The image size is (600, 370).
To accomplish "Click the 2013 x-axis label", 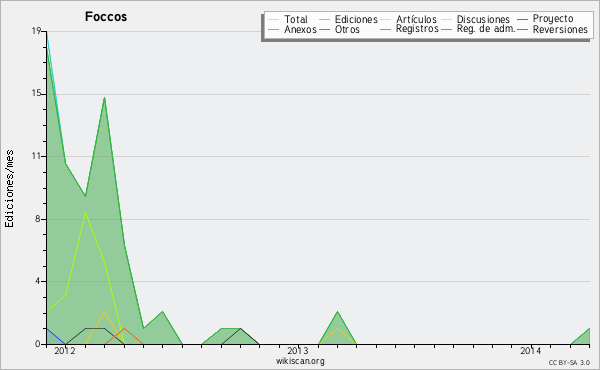I will [x=298, y=350].
